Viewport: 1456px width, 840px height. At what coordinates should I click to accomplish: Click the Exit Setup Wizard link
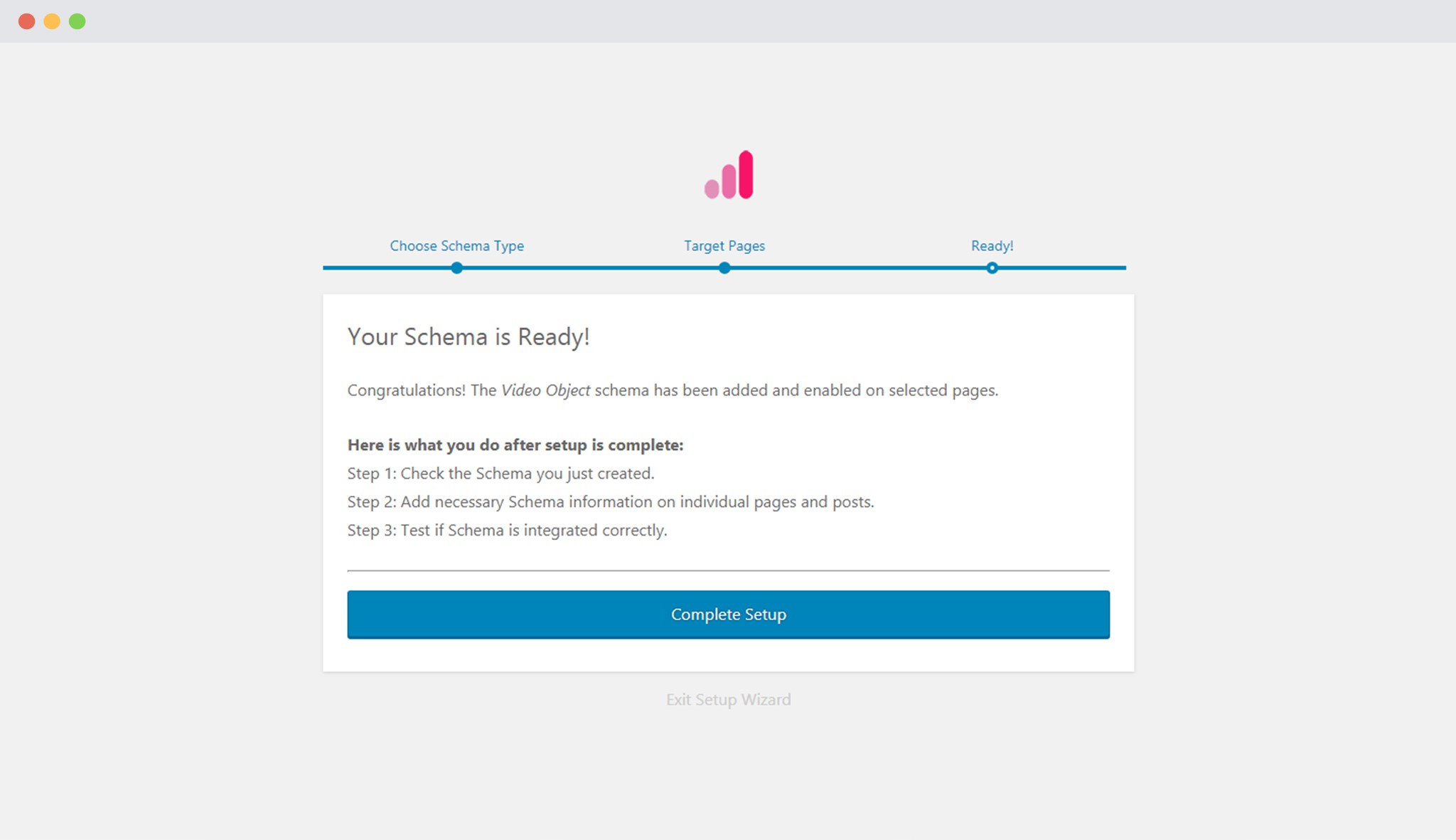(x=728, y=700)
